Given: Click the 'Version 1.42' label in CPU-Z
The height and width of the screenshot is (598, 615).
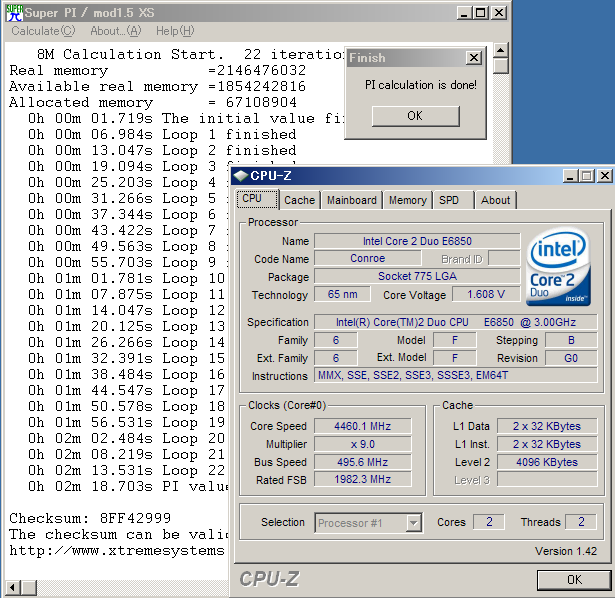Looking at the screenshot, I should click(x=566, y=551).
